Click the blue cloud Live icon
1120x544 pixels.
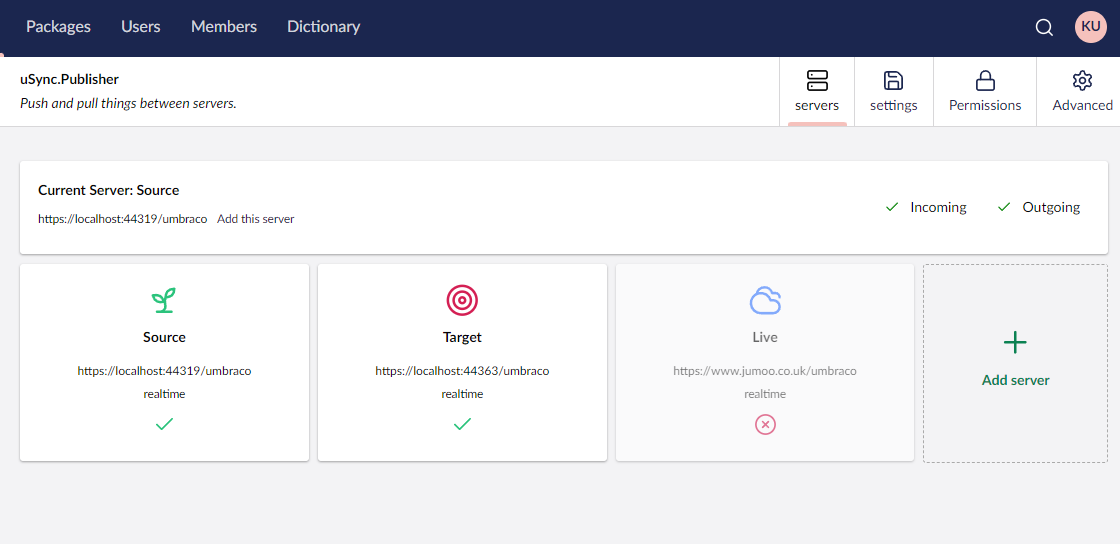pos(765,300)
